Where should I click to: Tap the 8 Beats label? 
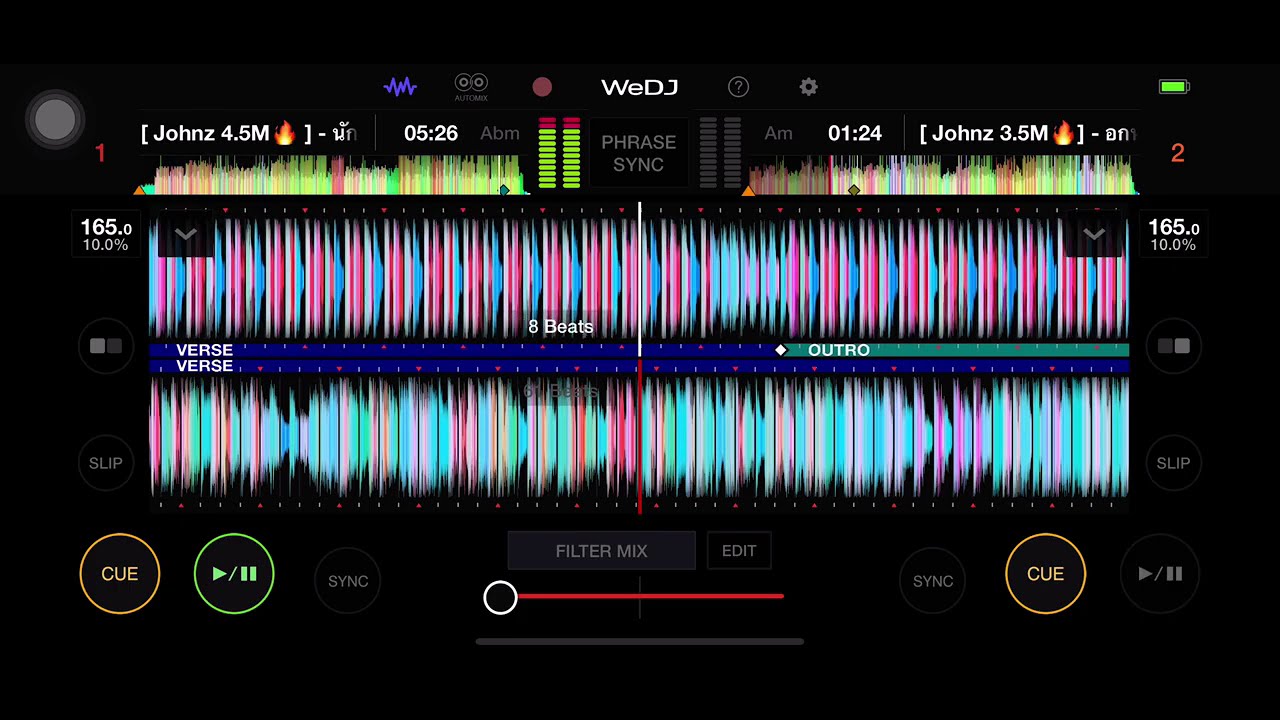point(560,327)
